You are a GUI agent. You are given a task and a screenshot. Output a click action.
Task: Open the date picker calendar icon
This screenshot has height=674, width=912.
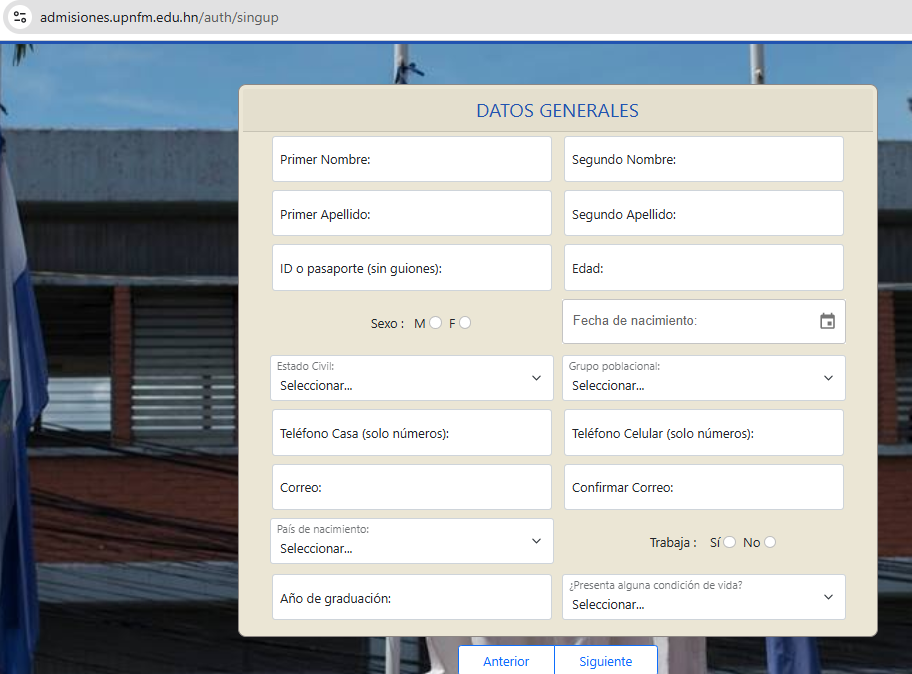click(x=827, y=321)
